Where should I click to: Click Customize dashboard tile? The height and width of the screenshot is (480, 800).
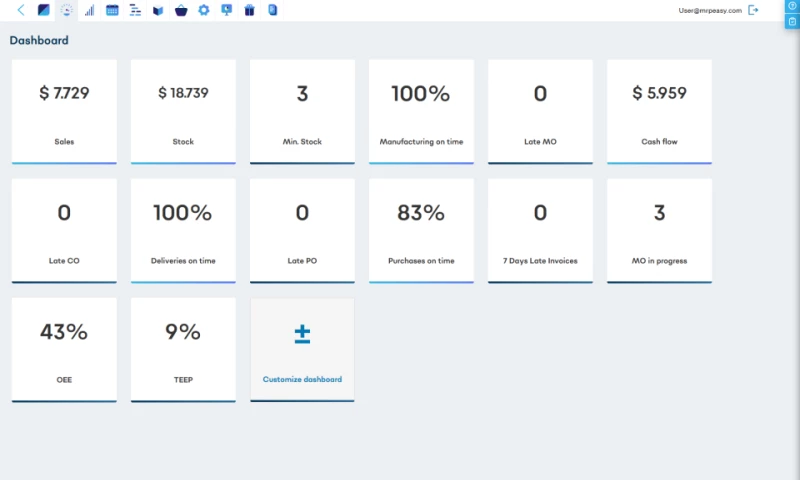[x=302, y=349]
